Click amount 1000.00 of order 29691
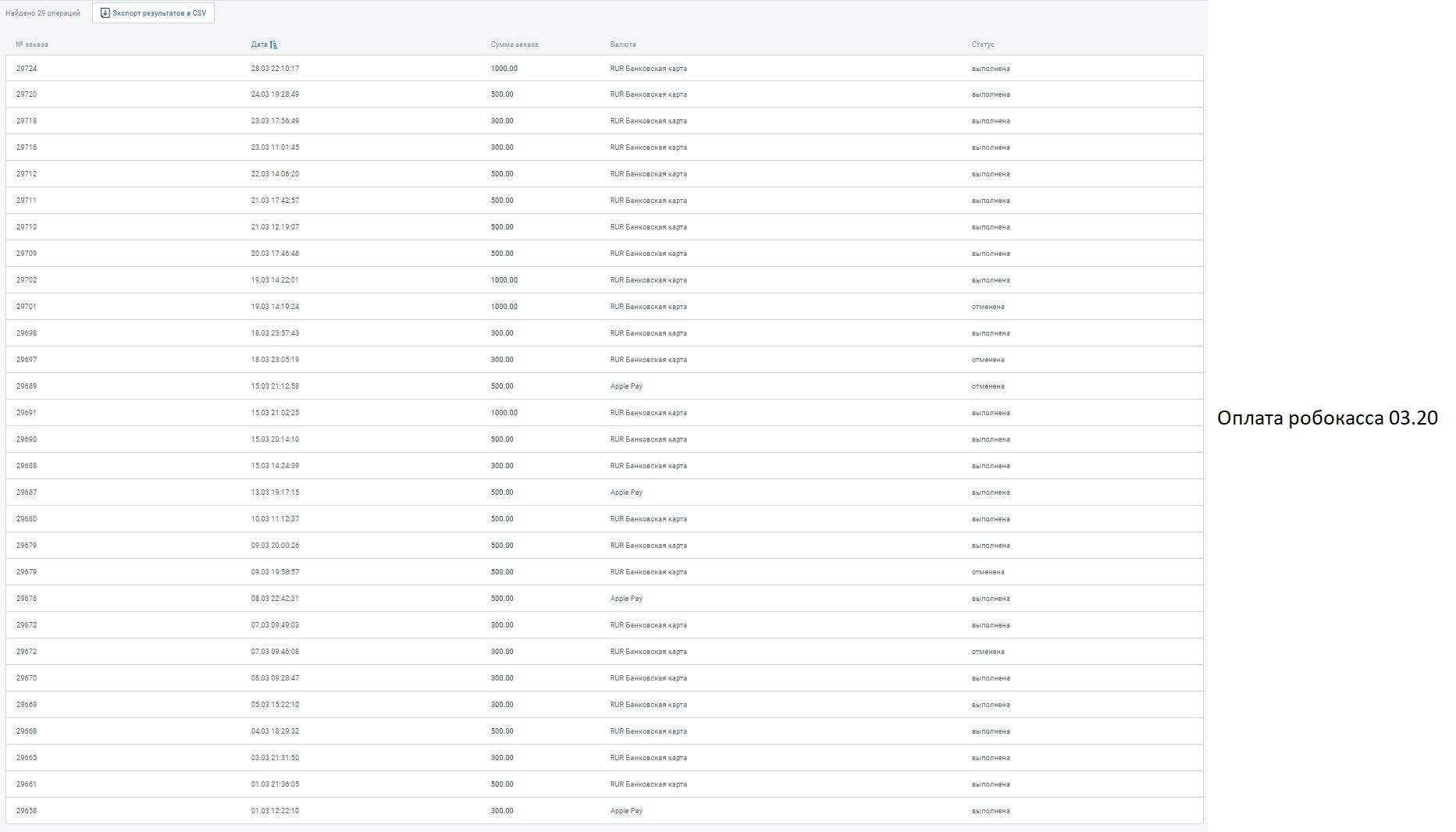The width and height of the screenshot is (1456, 832). coord(504,413)
